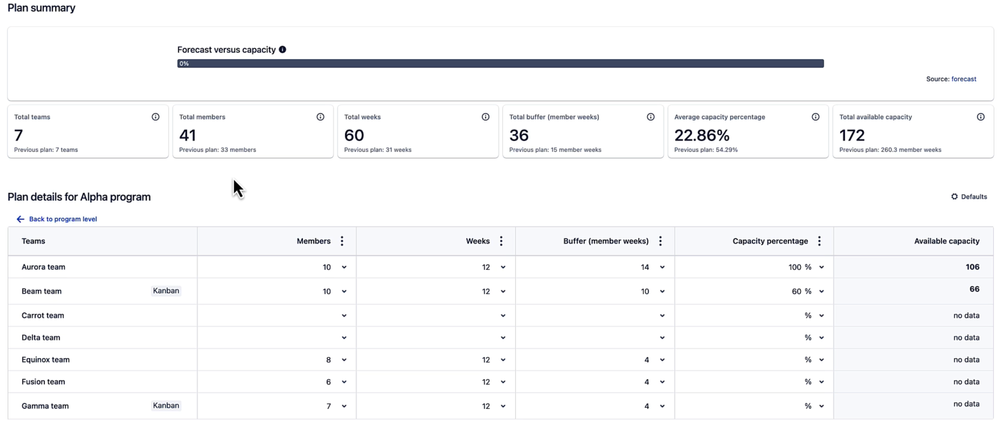Viewport: 999px width, 423px height.
Task: Click the Total weeks value 60
Action: pyautogui.click(x=354, y=135)
